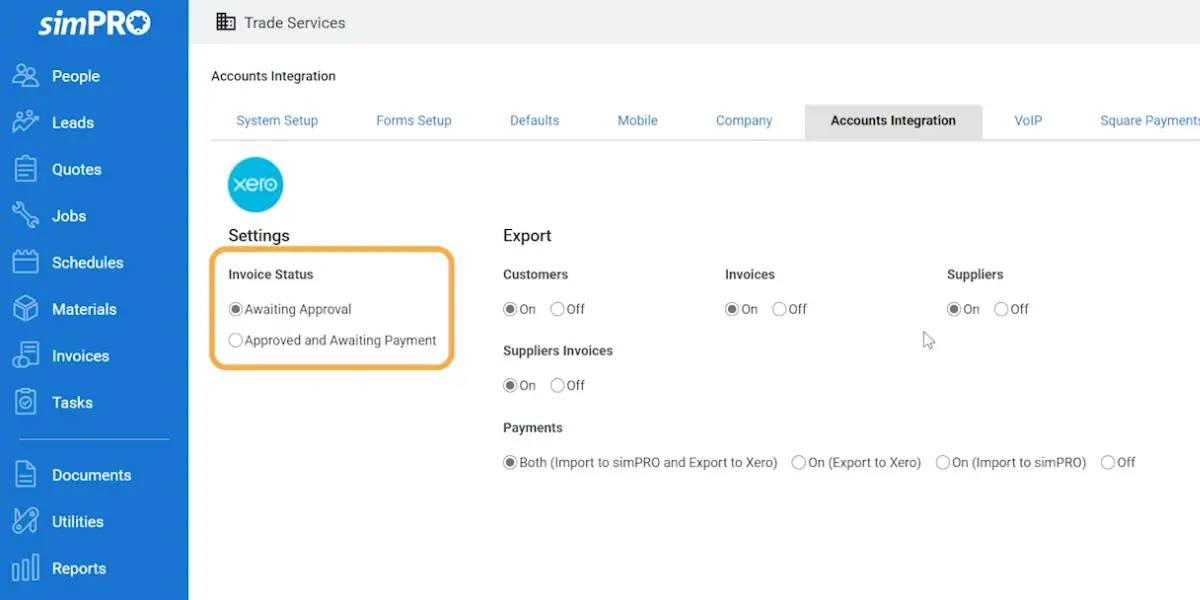The width and height of the screenshot is (1200, 600).
Task: Open the Defaults tab
Action: click(534, 120)
